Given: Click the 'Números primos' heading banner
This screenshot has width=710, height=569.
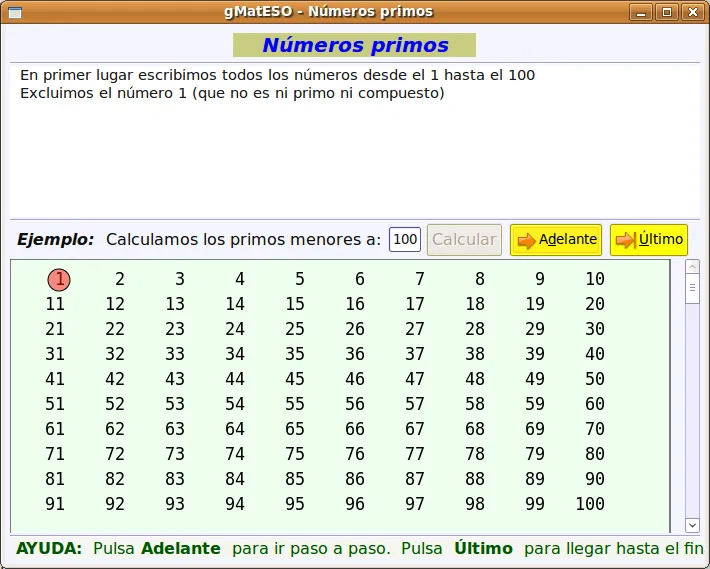Looking at the screenshot, I should click(355, 45).
